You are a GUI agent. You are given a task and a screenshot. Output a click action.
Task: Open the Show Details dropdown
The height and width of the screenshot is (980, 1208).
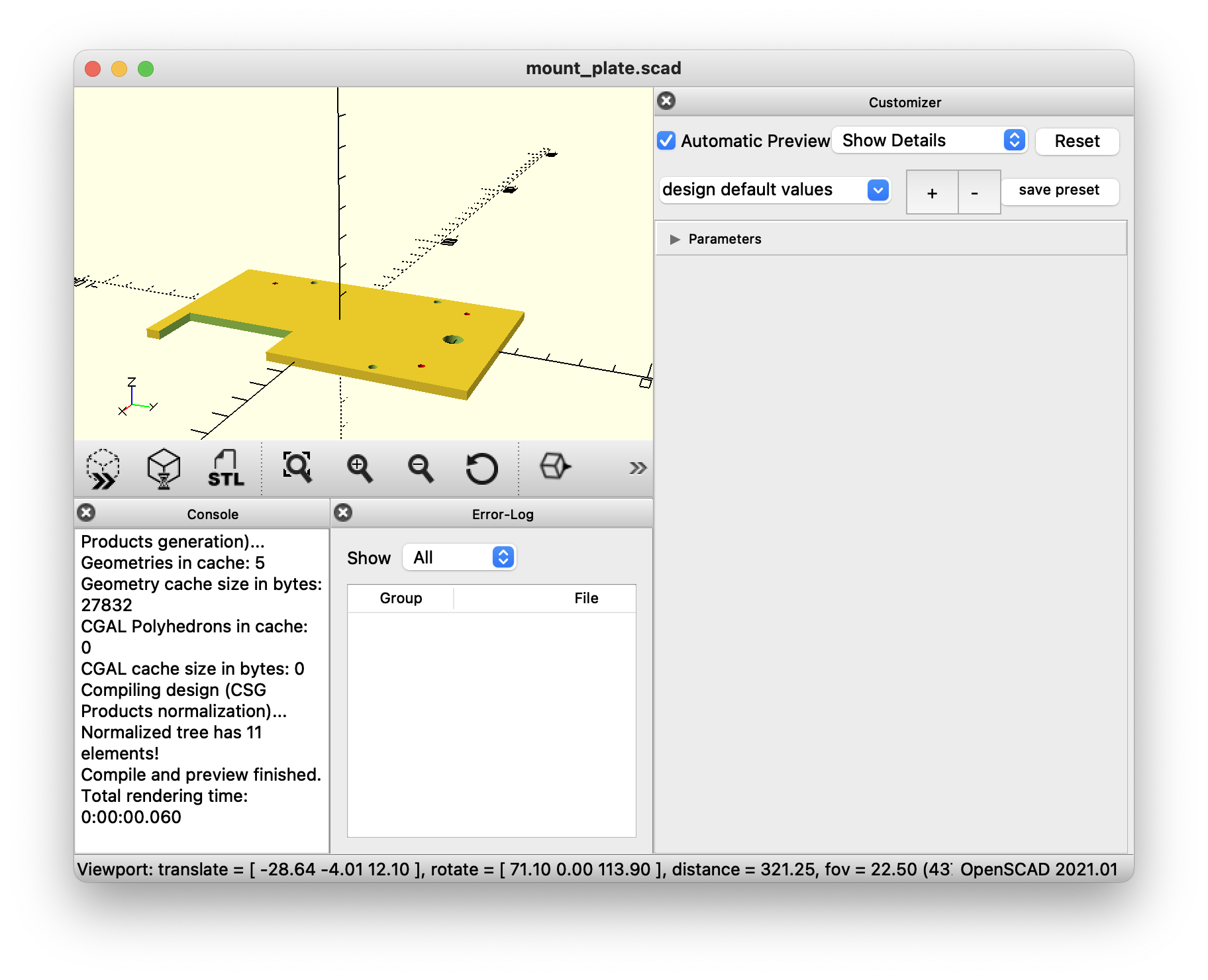(x=929, y=140)
